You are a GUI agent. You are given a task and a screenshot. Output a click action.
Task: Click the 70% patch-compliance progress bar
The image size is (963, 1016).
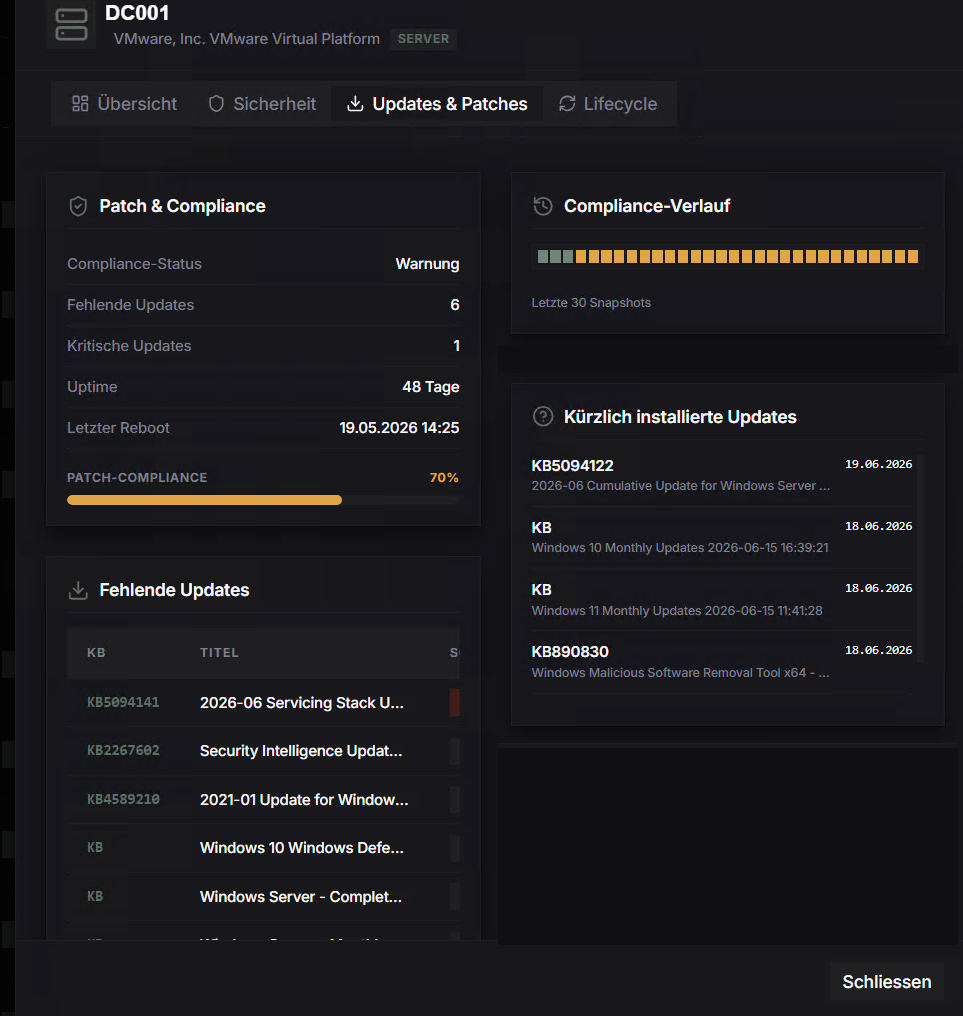pos(263,500)
